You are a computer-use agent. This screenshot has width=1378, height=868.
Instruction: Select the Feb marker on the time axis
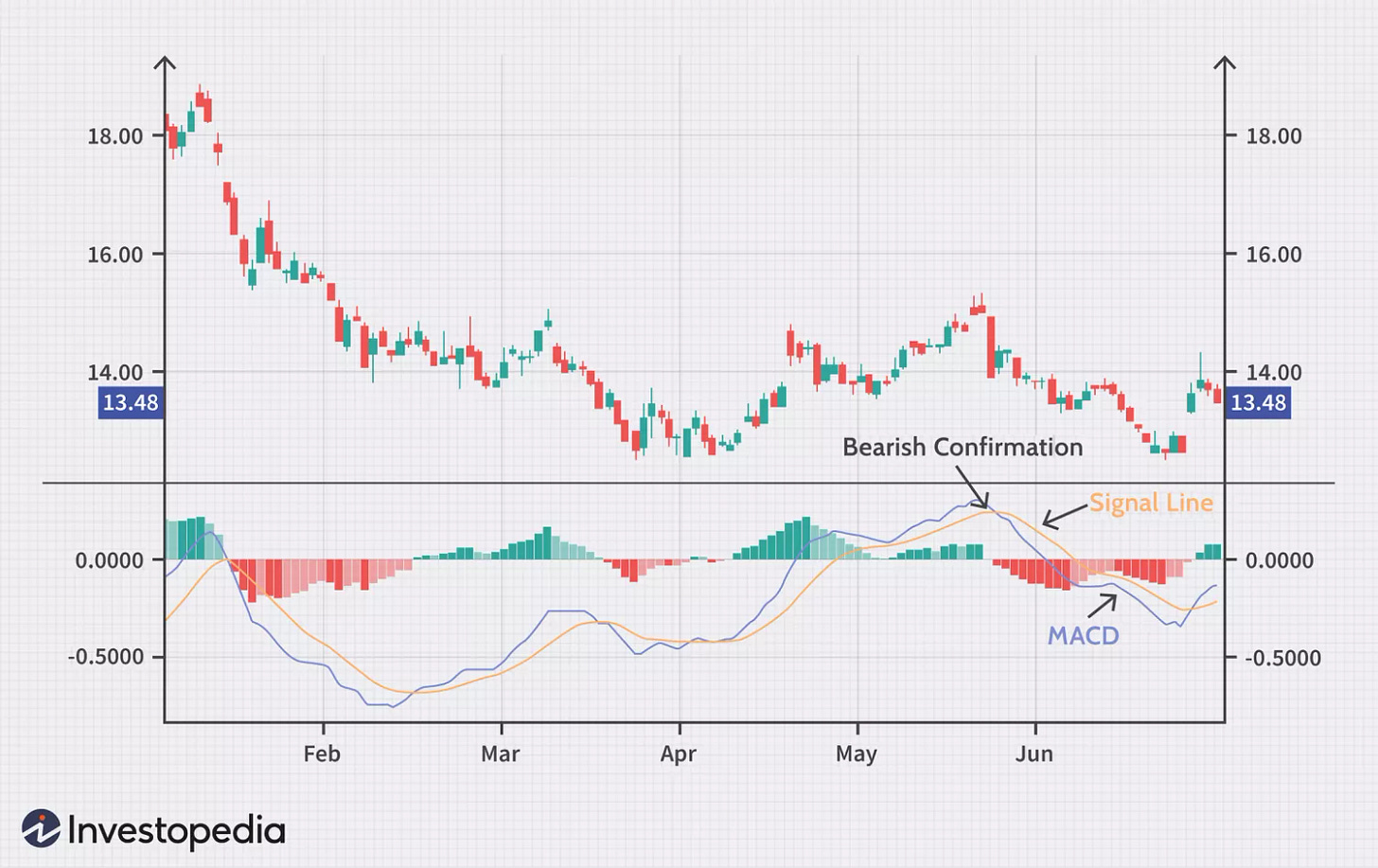pyautogui.click(x=322, y=753)
